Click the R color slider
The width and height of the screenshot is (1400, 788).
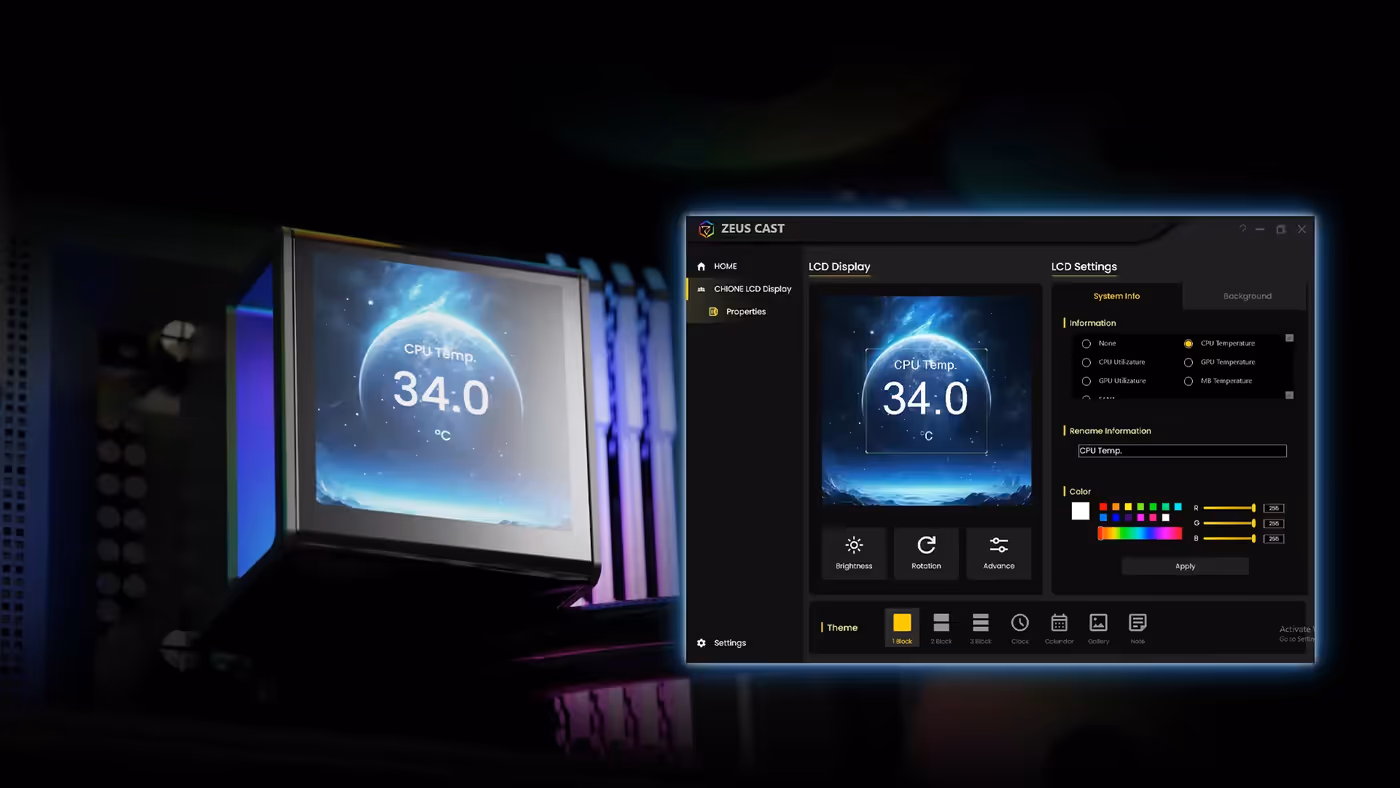[x=1230, y=508]
